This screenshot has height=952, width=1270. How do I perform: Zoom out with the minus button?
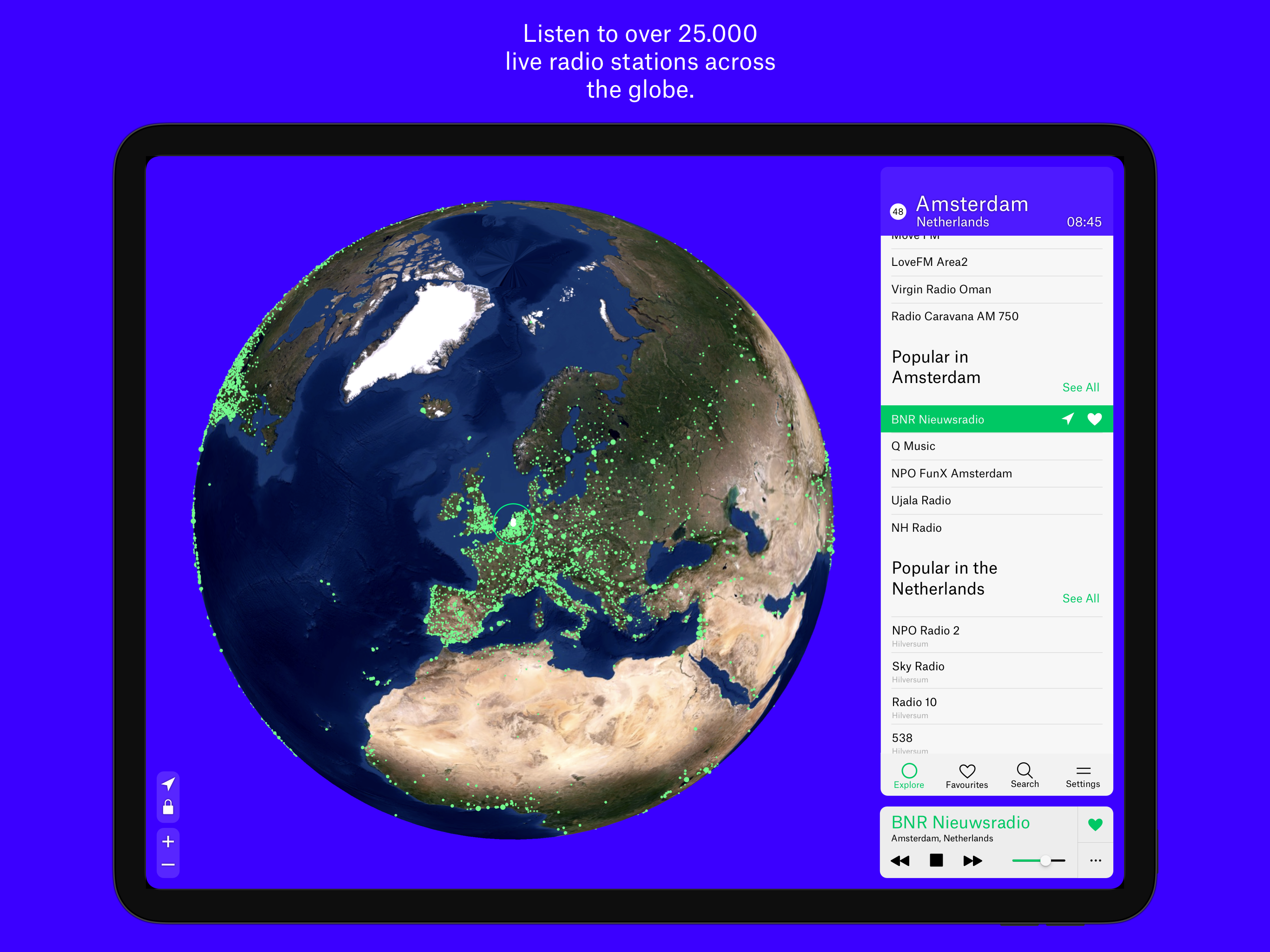[168, 865]
